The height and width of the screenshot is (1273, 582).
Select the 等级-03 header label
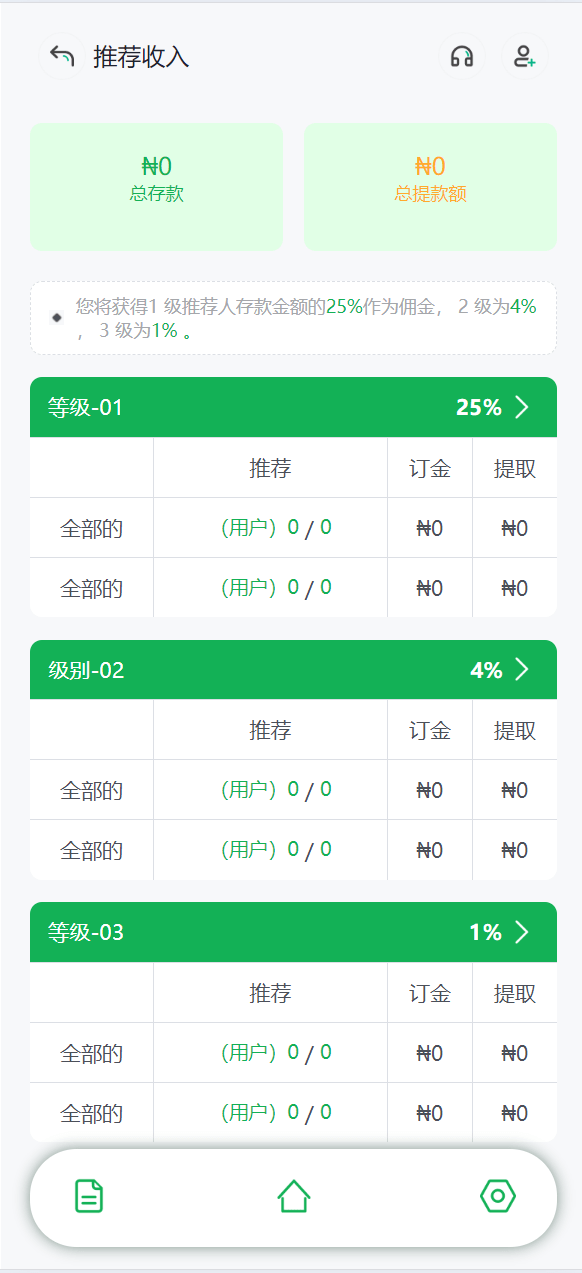(x=86, y=933)
